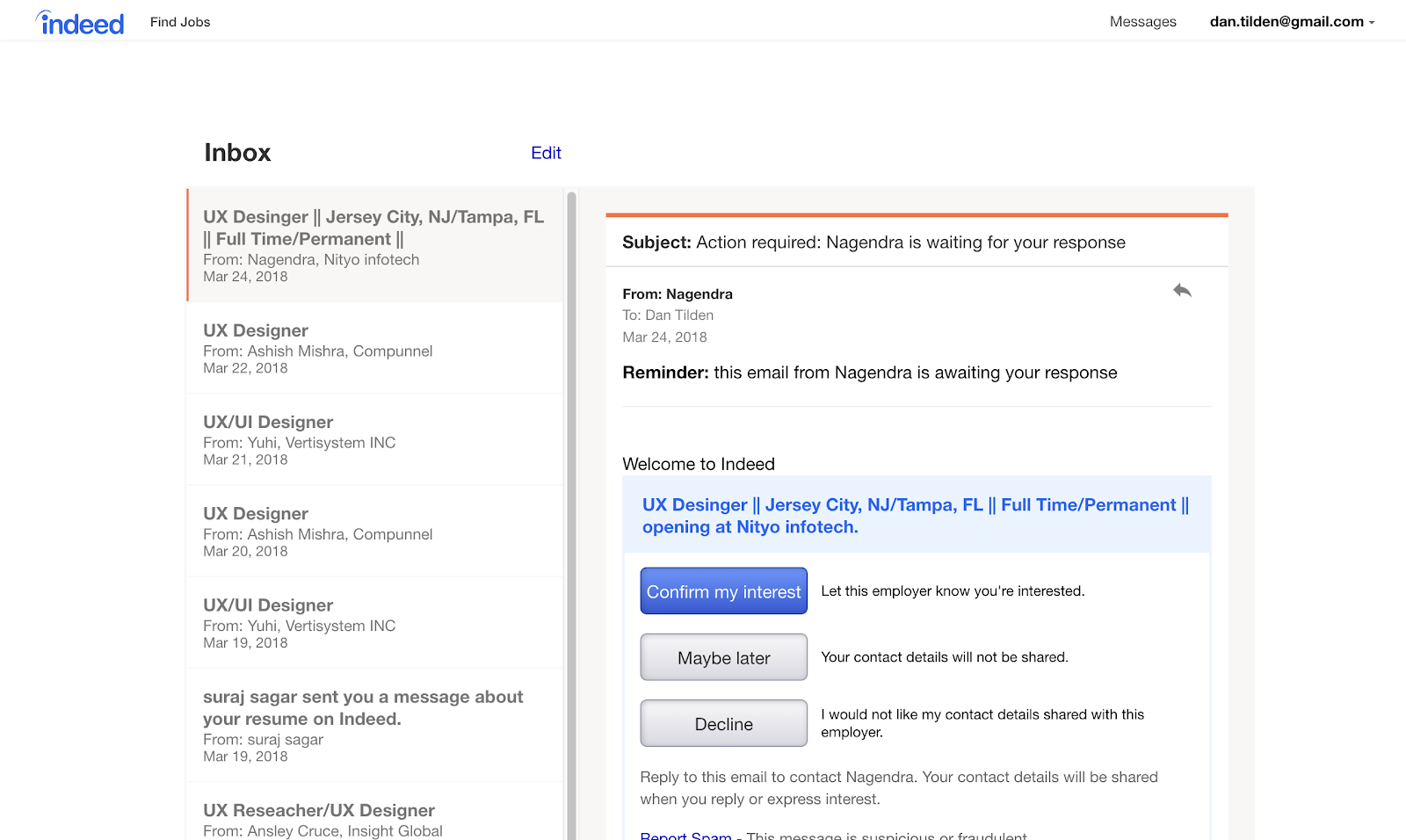Screen dimensions: 1406x840
Task: Click the Maybe later button
Action: tap(723, 657)
